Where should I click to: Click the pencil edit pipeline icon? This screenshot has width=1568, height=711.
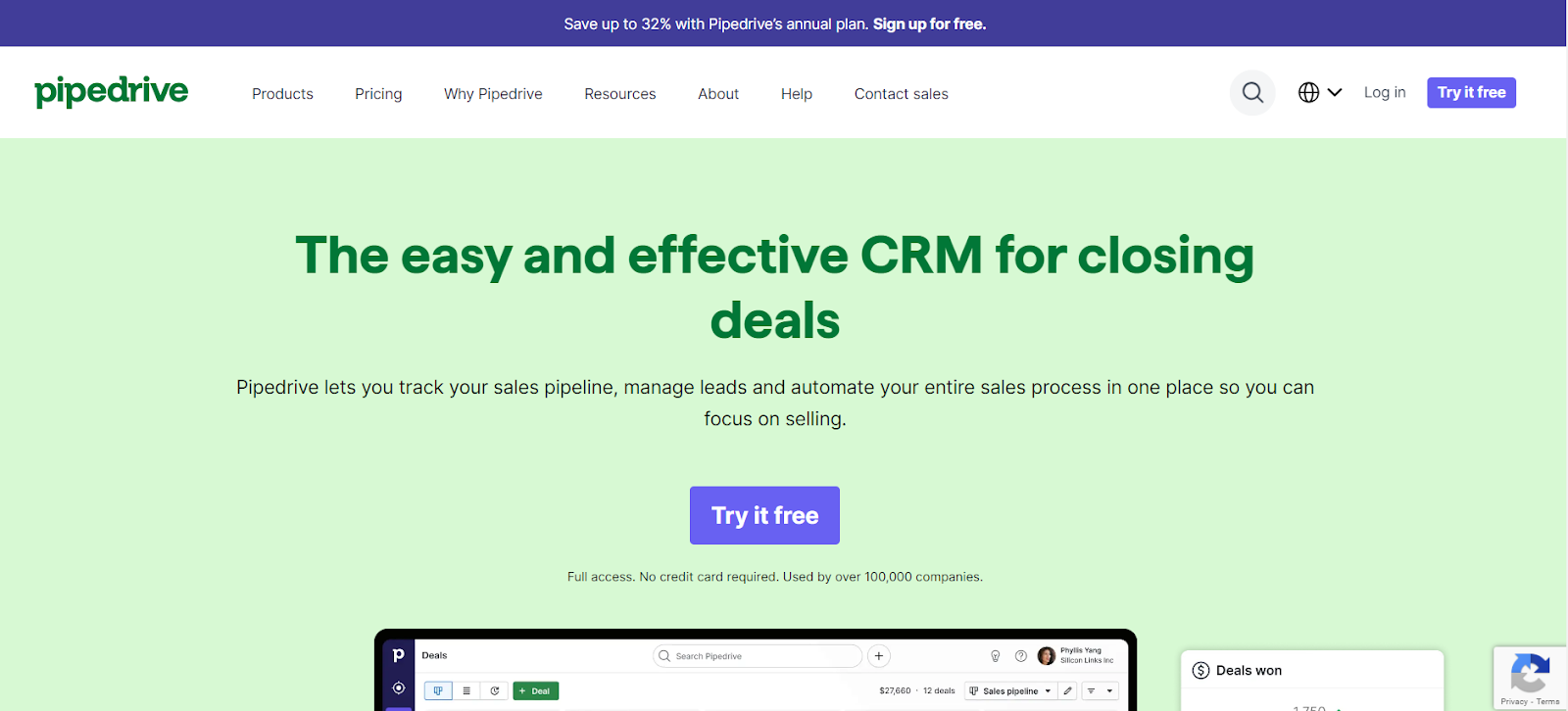[x=1068, y=690]
